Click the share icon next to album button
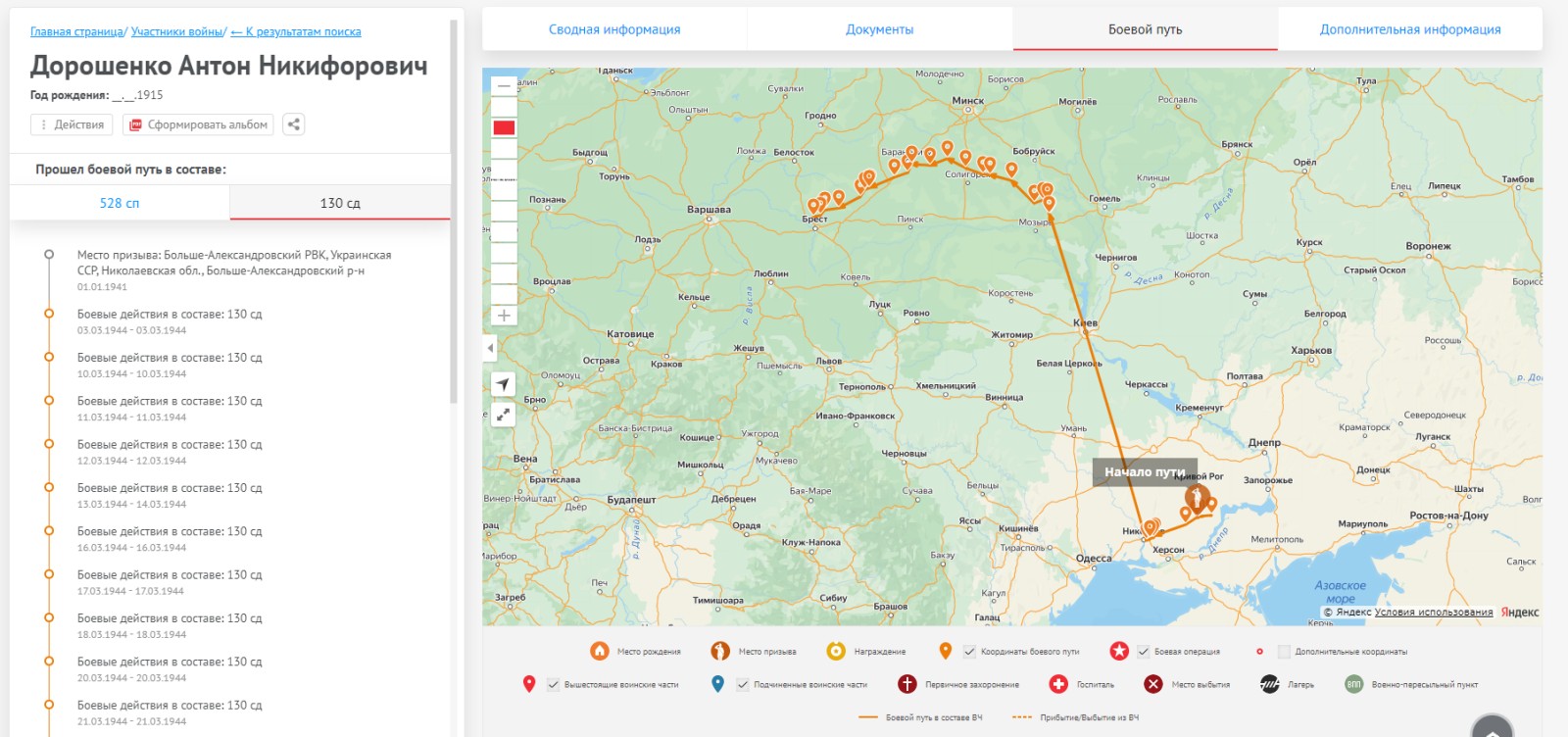The image size is (1568, 737). 293,124
